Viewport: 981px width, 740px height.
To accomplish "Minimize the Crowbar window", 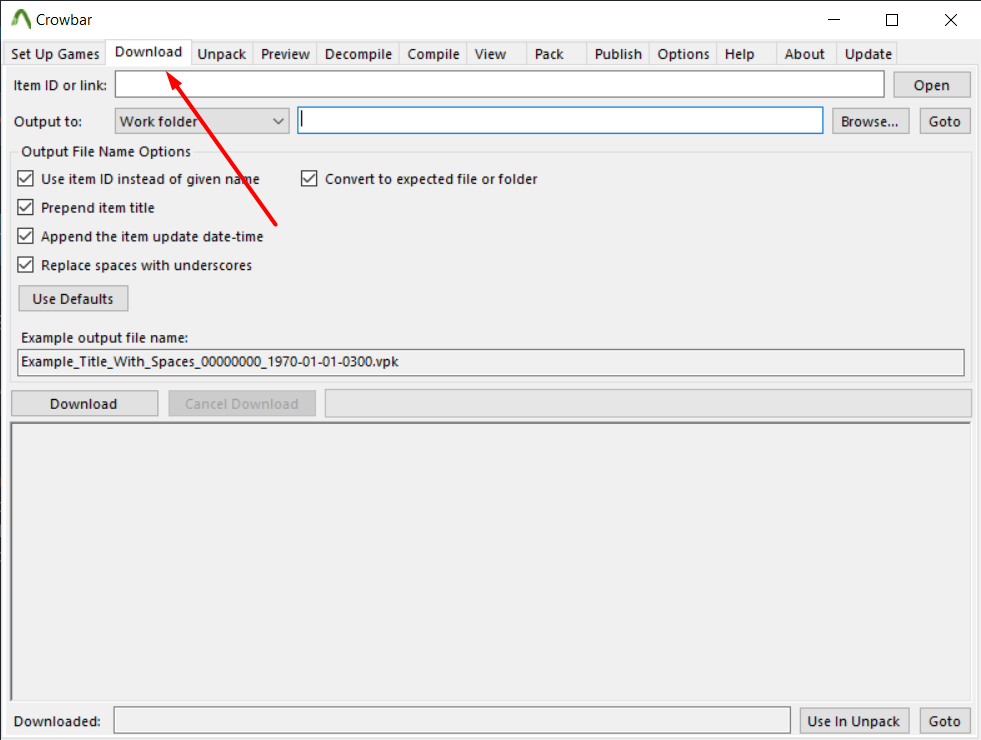I will (834, 20).
